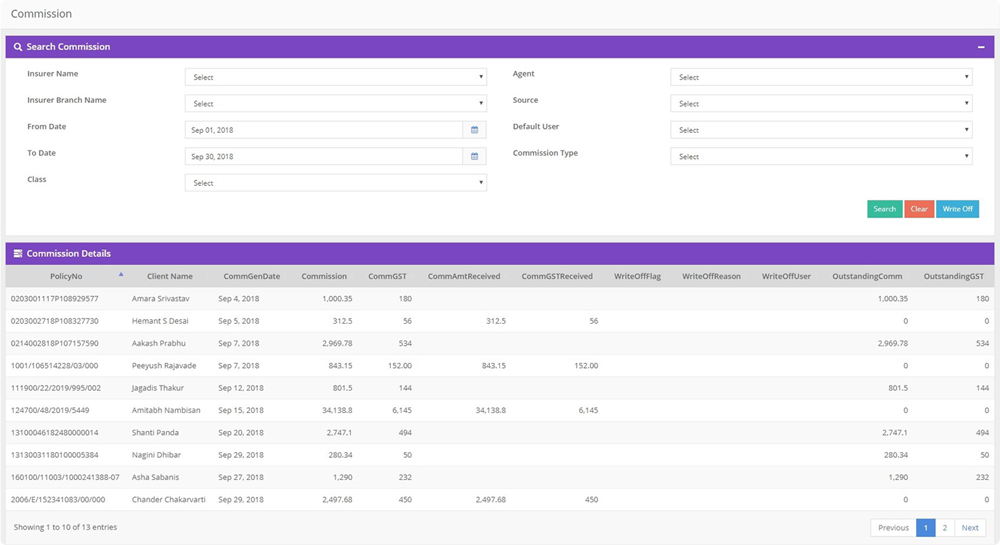Image resolution: width=1000 pixels, height=545 pixels.
Task: Click the From Date input field
Action: (323, 130)
